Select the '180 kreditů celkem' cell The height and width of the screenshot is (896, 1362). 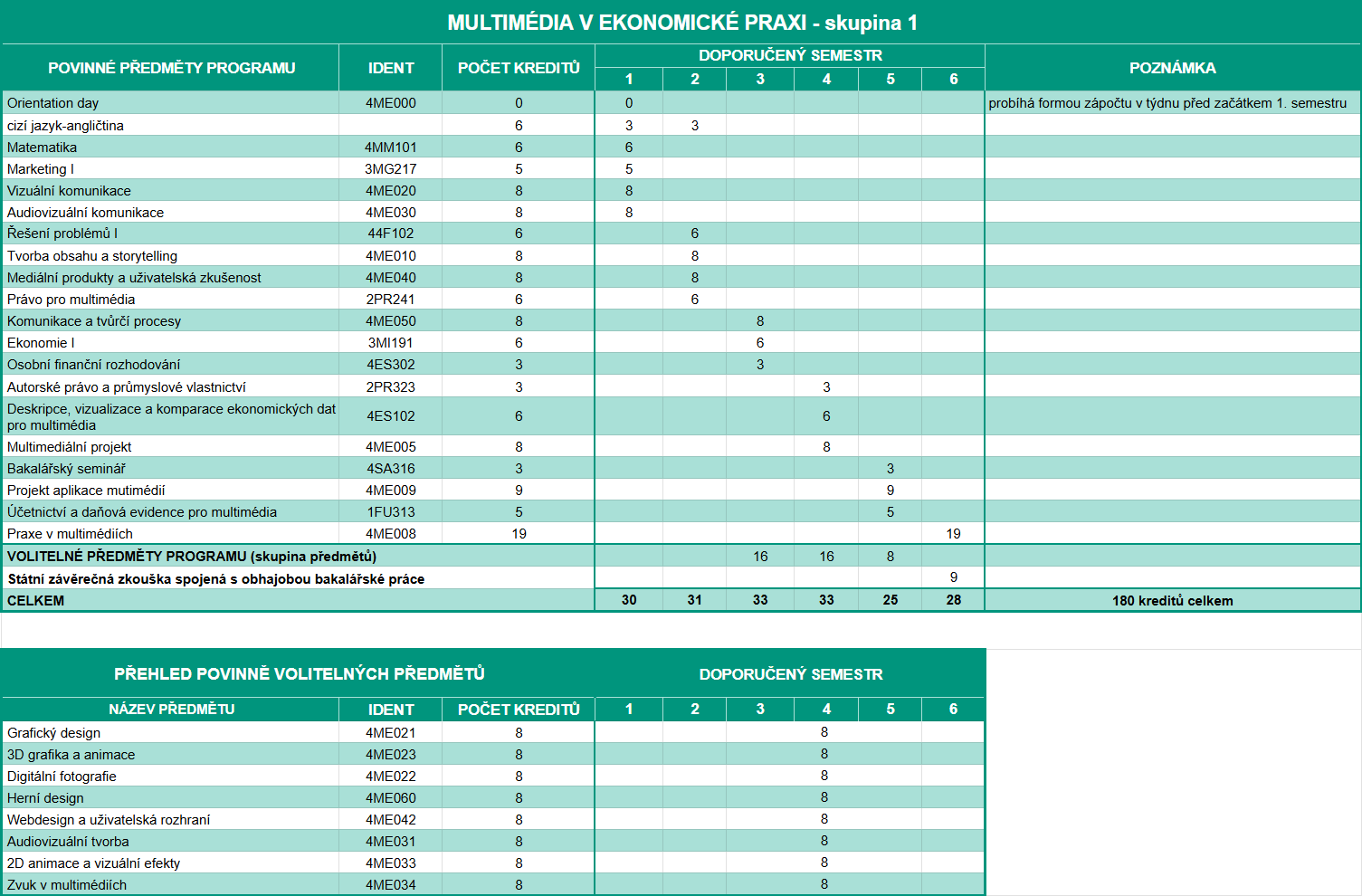click(1172, 601)
